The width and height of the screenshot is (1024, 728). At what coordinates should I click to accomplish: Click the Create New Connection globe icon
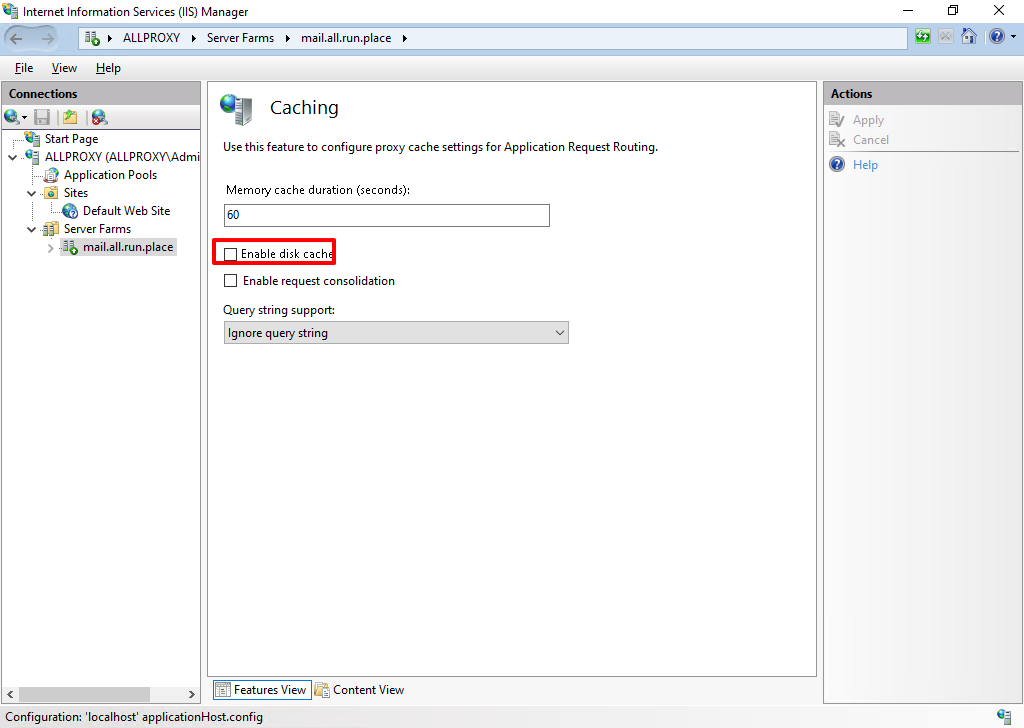[x=12, y=117]
